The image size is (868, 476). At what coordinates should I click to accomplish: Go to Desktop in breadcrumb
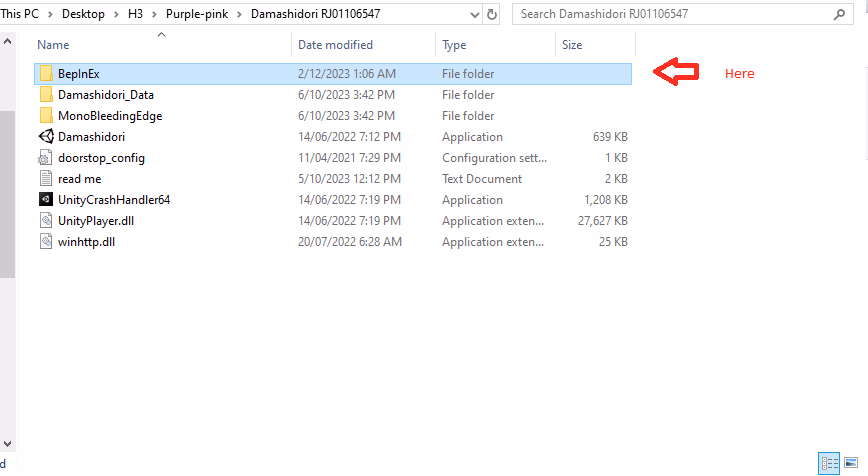pos(83,14)
